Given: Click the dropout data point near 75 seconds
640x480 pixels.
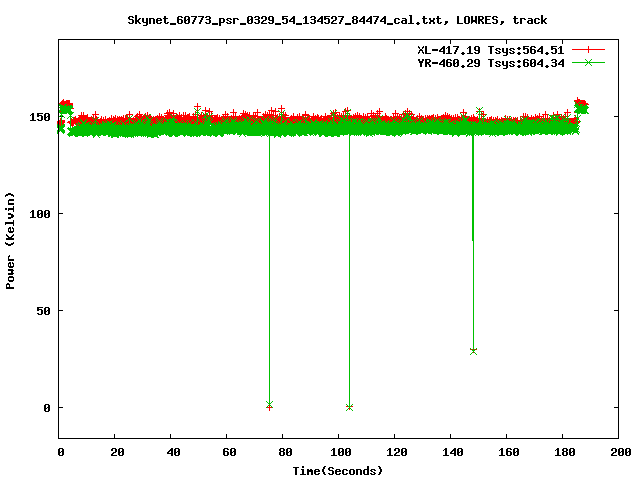Looking at the screenshot, I should coord(269,405).
